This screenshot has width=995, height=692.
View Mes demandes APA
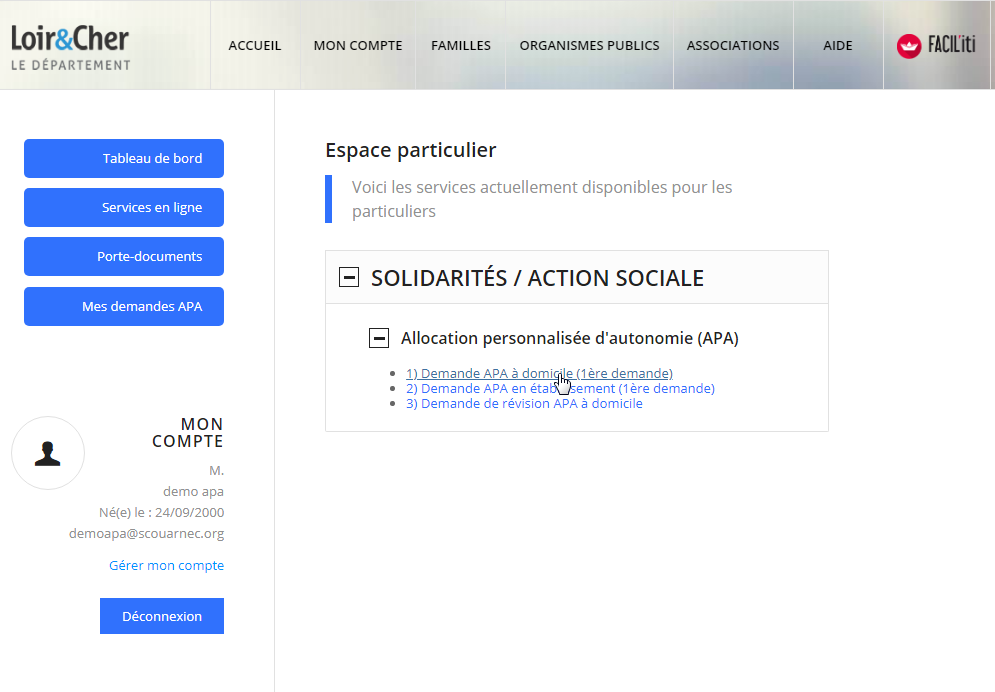(123, 306)
